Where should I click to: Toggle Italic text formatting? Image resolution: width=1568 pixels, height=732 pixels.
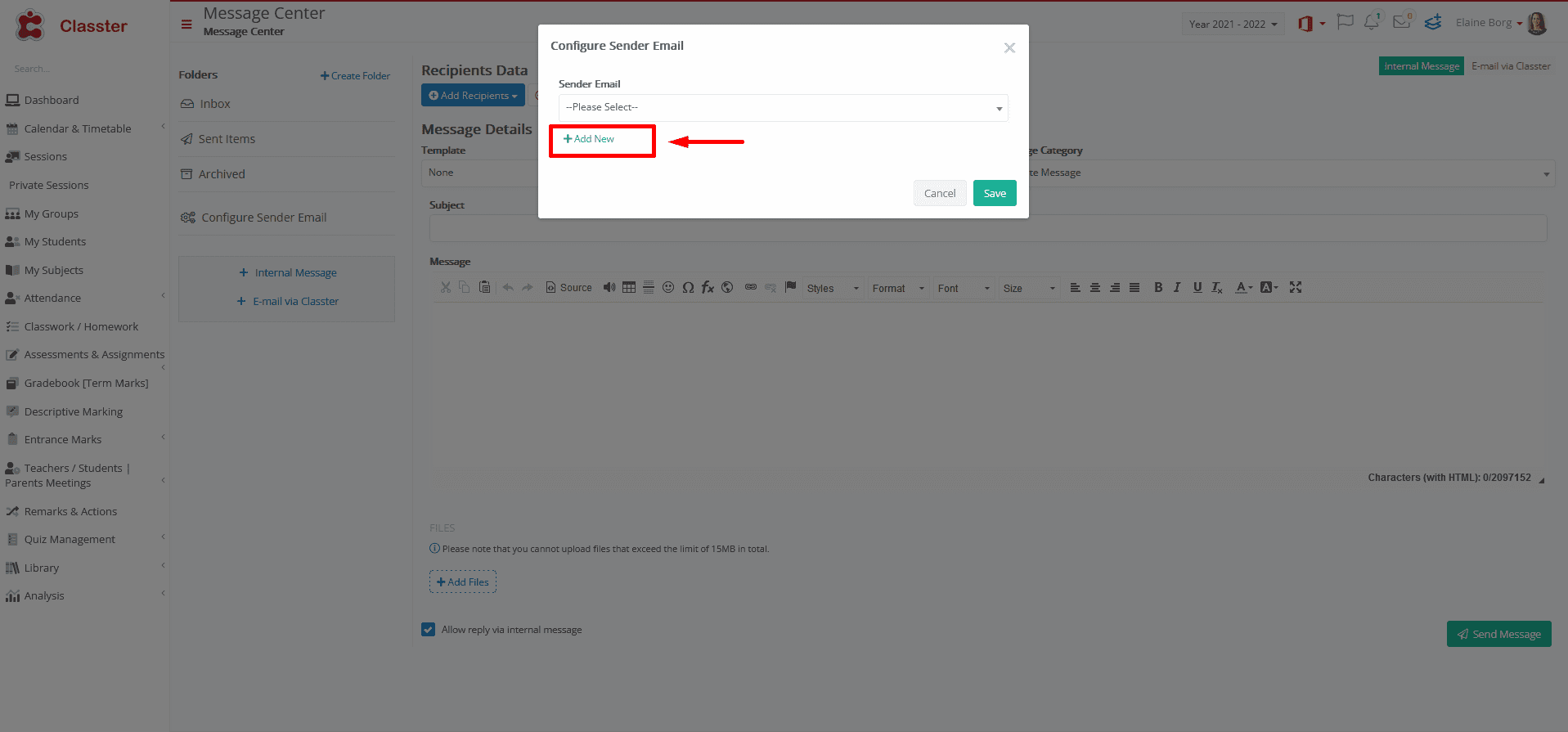1178,287
